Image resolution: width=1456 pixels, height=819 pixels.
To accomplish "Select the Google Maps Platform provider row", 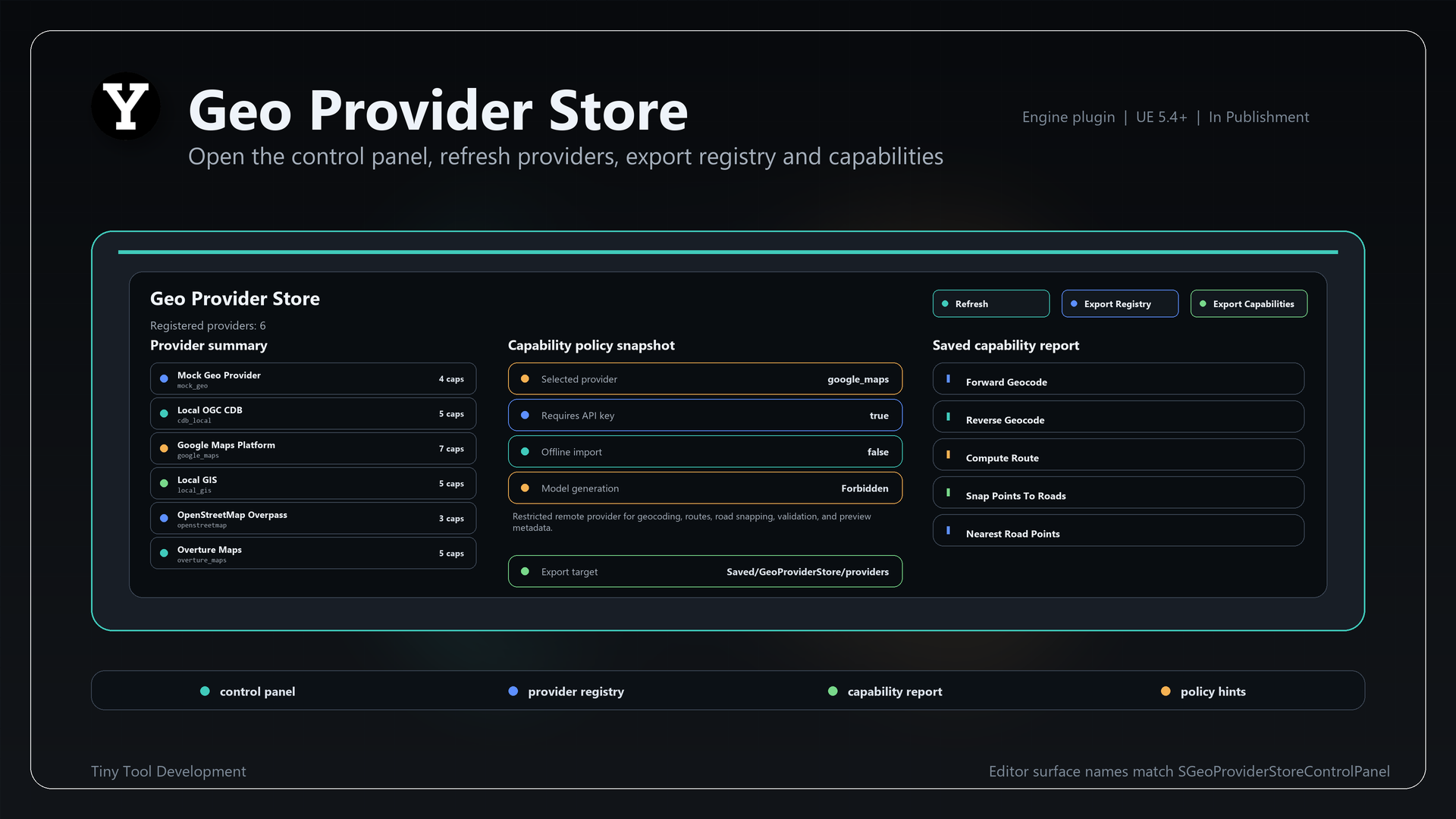I will click(313, 448).
